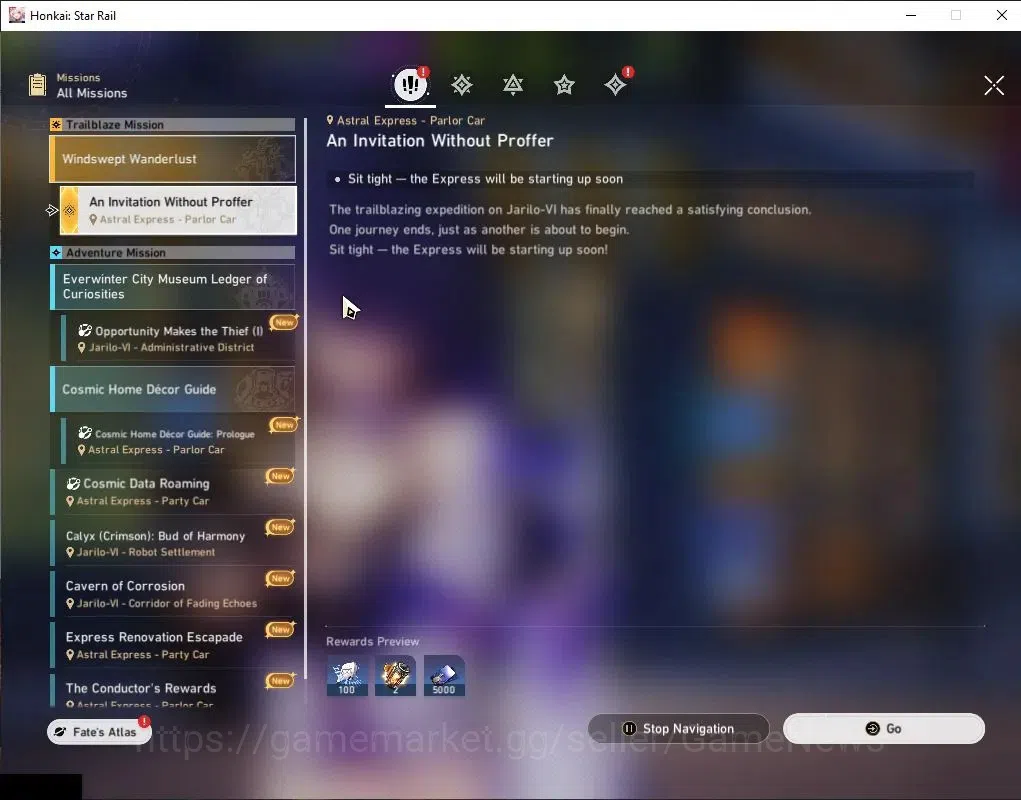The image size is (1021, 800).
Task: Select Calyx (Crimson): Bud of Harmony mission
Action: (173, 543)
